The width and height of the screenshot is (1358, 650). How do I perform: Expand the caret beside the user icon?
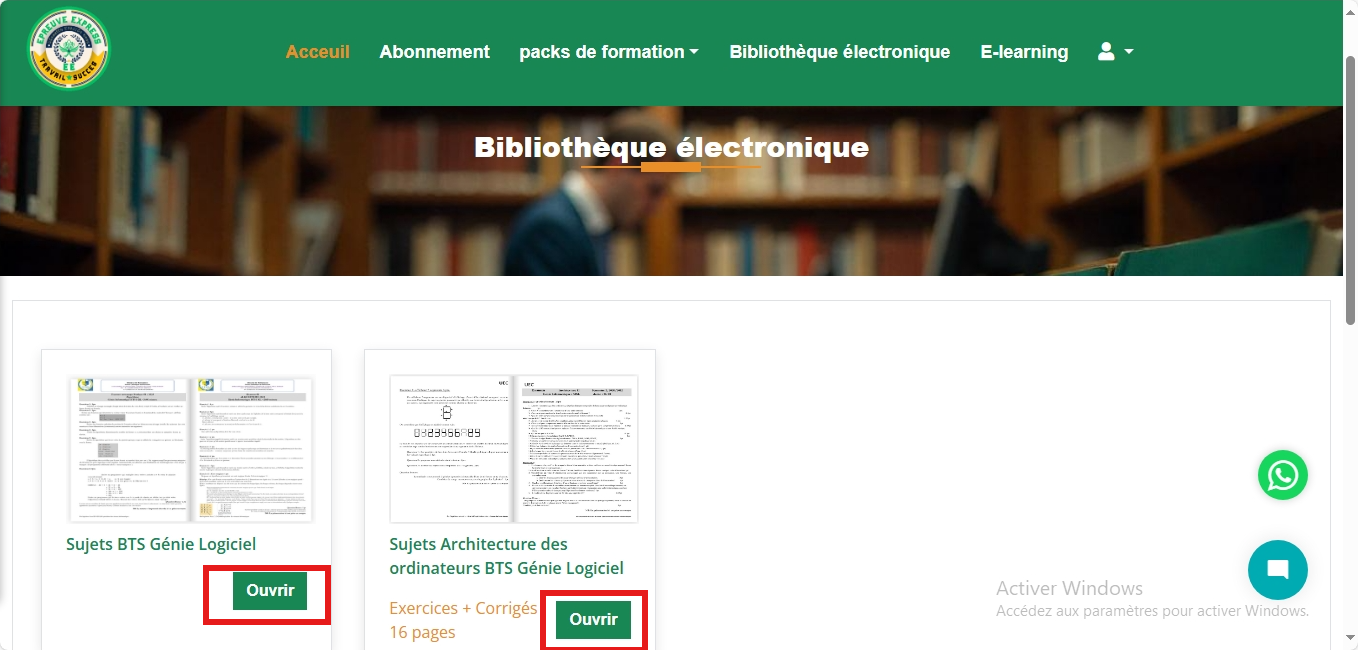coord(1129,52)
